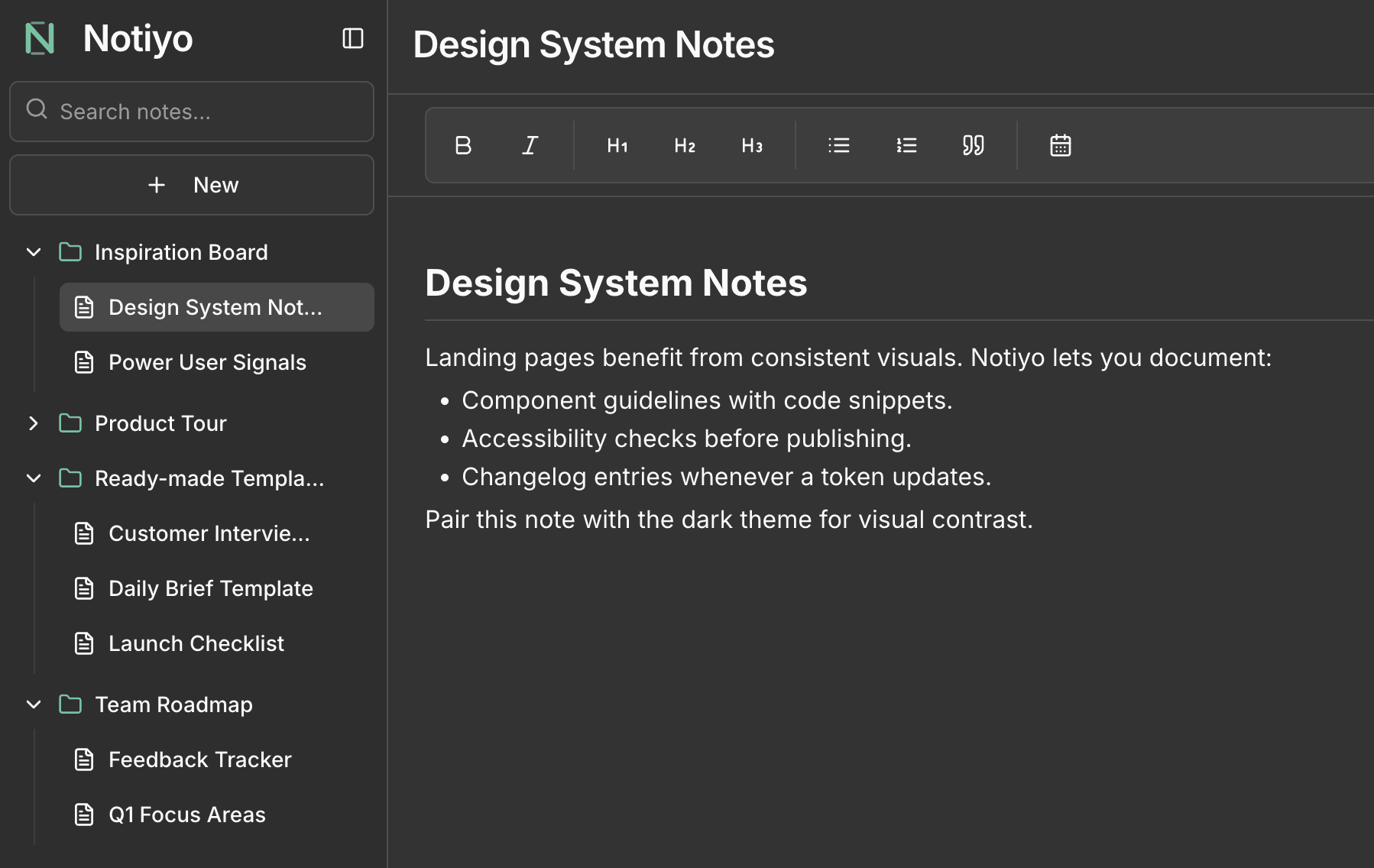The height and width of the screenshot is (868, 1374).
Task: Select the Feedback Tracker note
Action: [200, 759]
